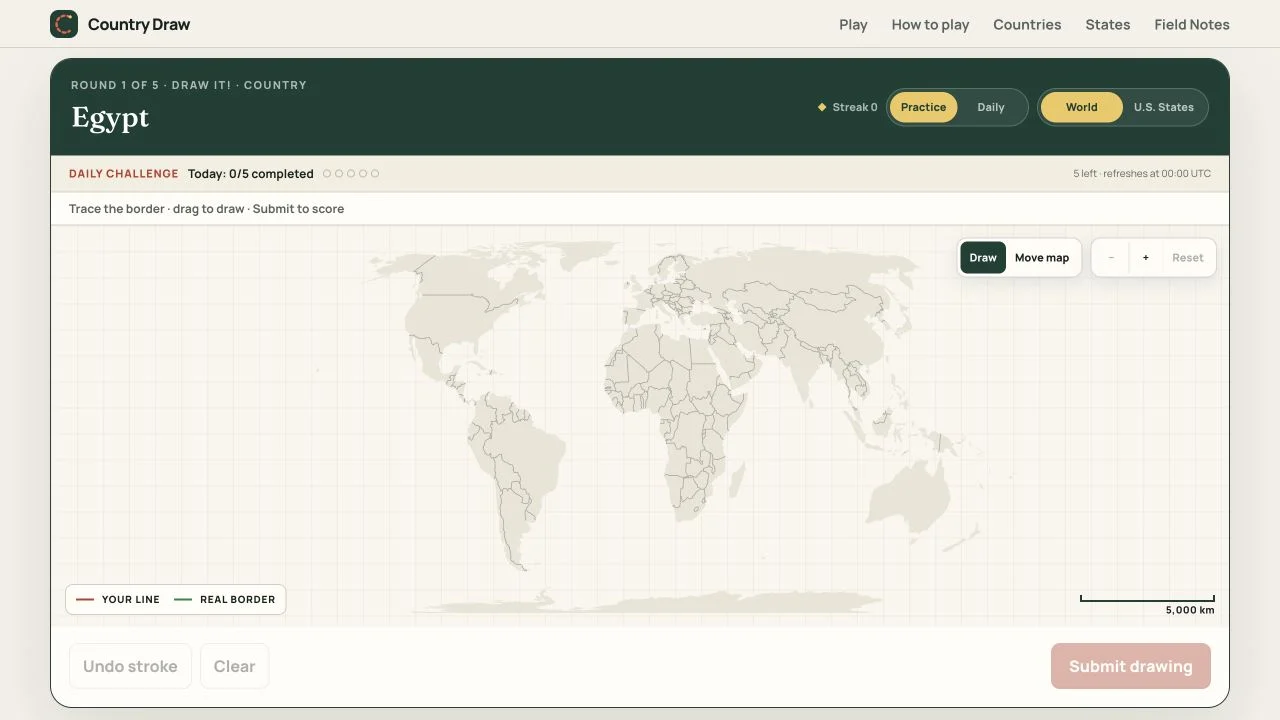
Task: Open the Play page
Action: [x=853, y=24]
